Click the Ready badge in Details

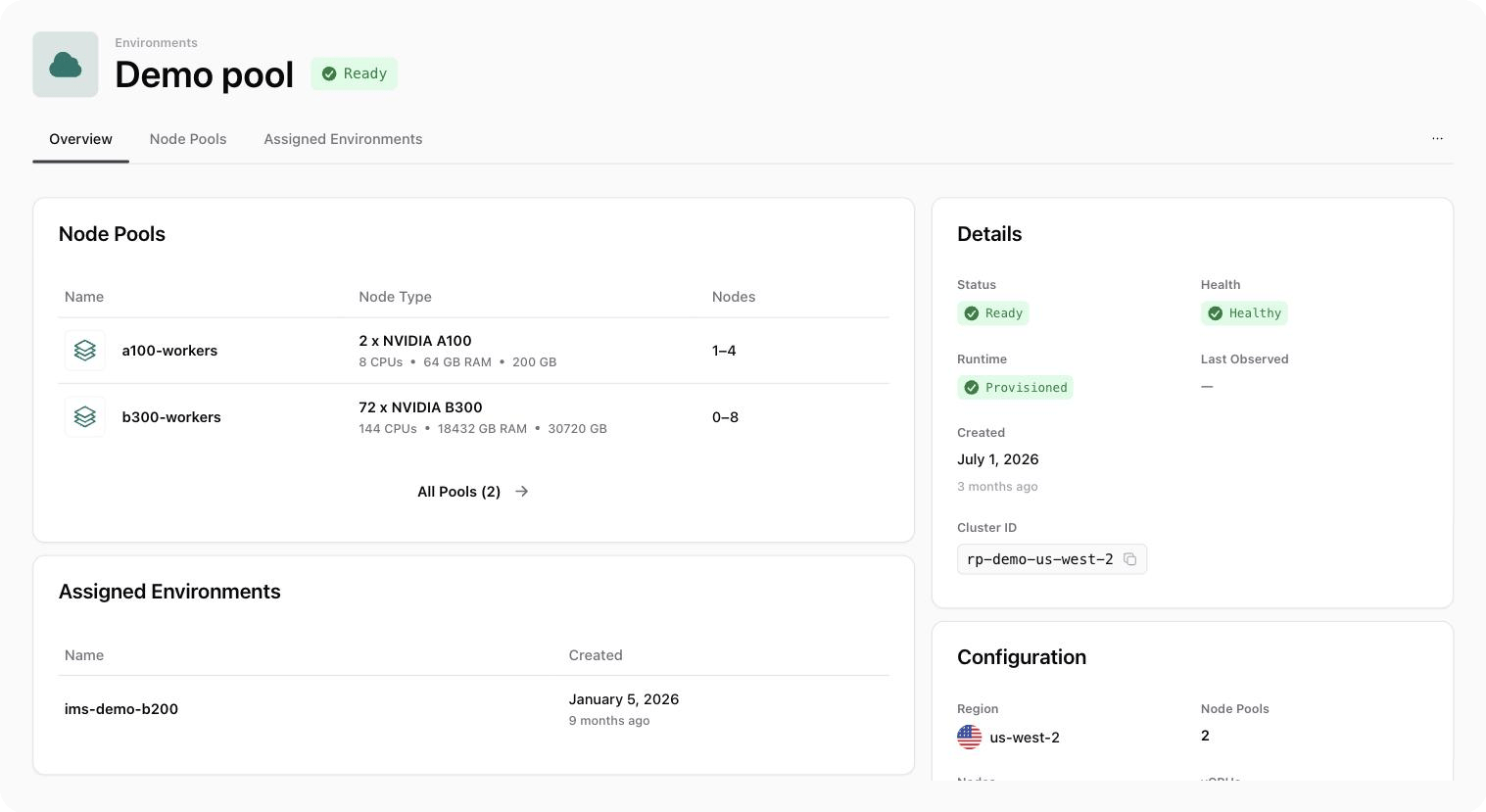[993, 313]
